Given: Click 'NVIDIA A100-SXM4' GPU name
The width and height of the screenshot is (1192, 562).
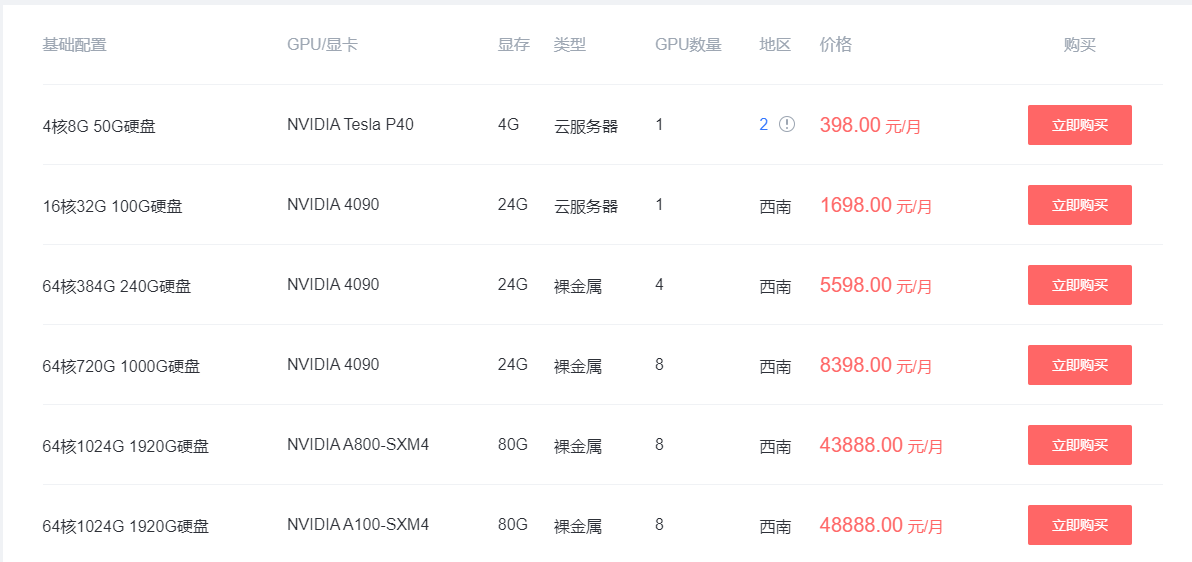Looking at the screenshot, I should click(358, 524).
